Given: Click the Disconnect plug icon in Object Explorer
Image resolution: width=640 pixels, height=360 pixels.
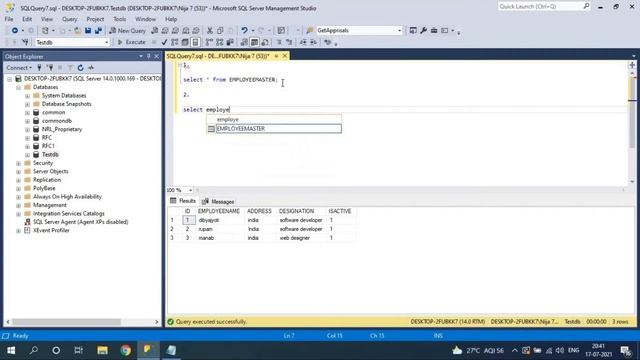Looking at the screenshot, I should pos(50,68).
